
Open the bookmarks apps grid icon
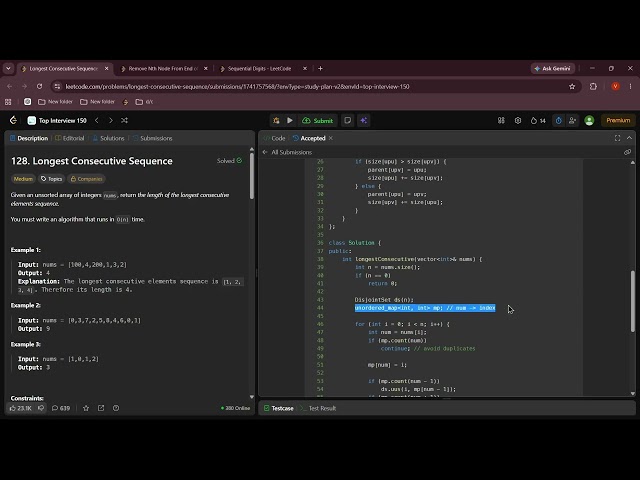[x=8, y=102]
